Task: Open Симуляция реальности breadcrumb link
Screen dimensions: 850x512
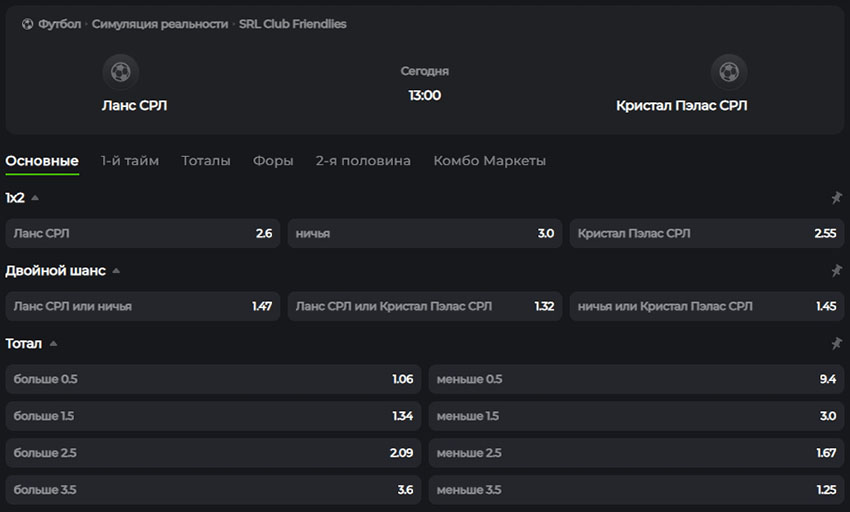Action: point(159,24)
